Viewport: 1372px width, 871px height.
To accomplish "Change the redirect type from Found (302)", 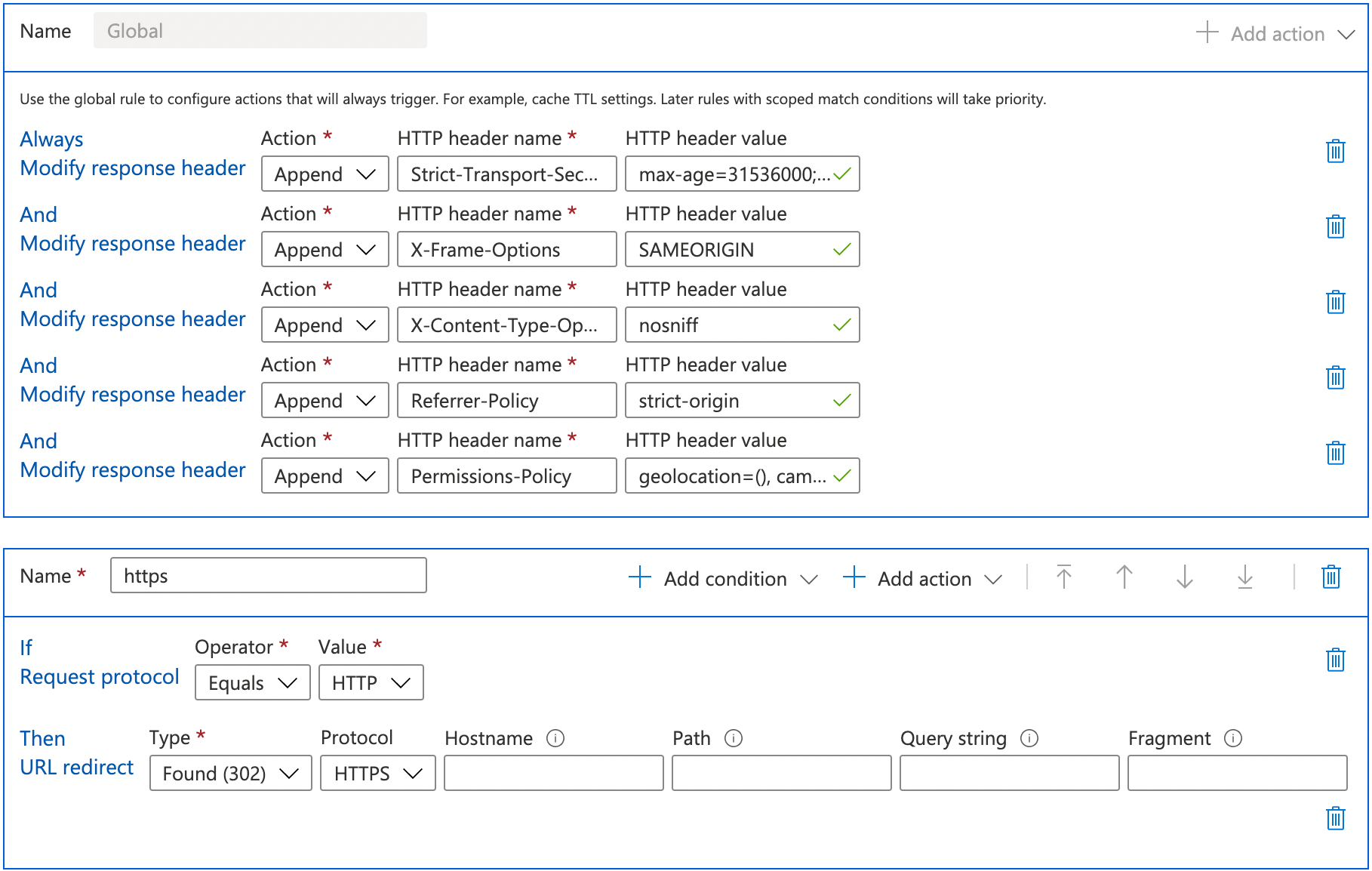I will coord(230,773).
